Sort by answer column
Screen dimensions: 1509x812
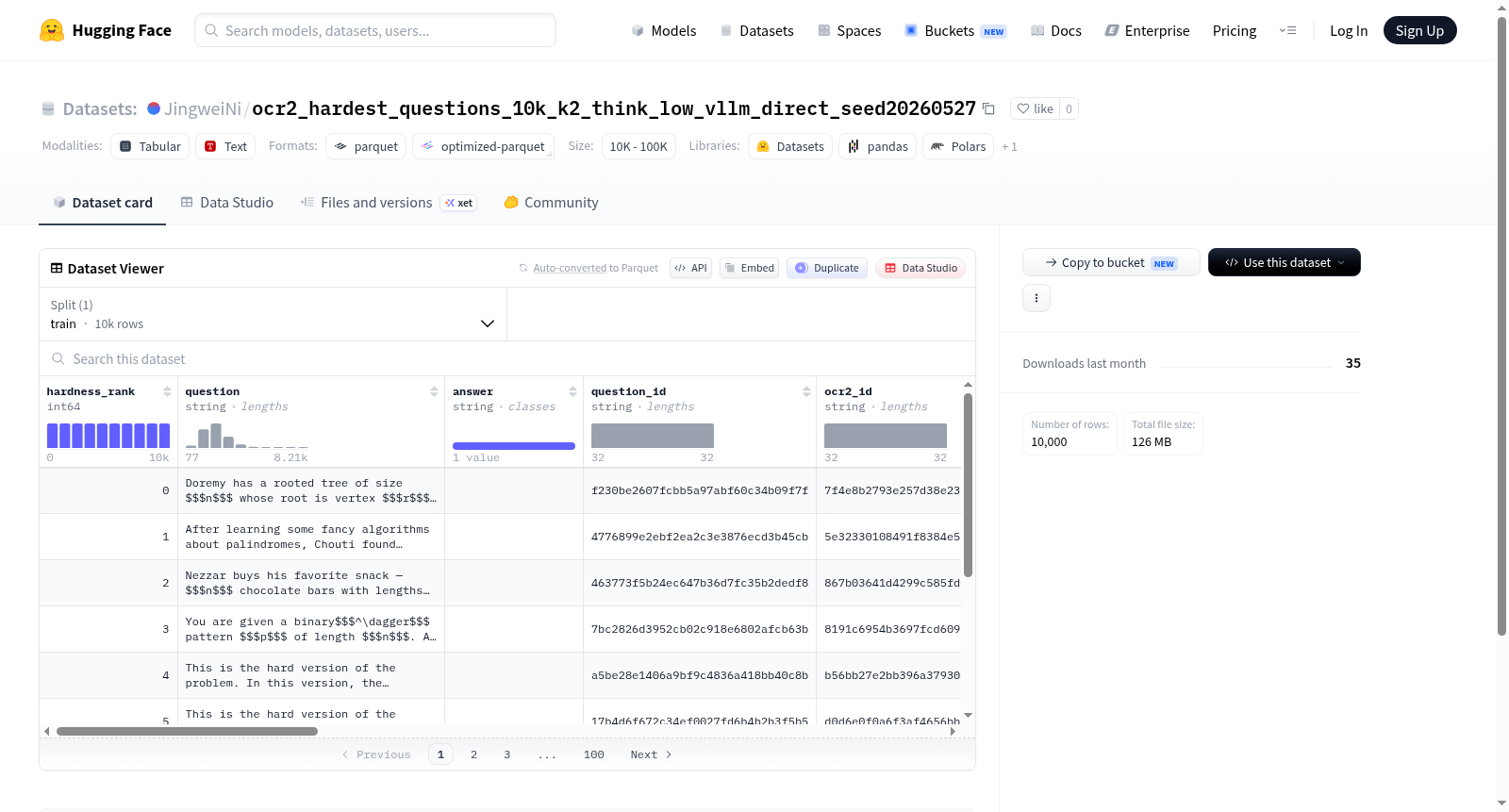(x=572, y=391)
